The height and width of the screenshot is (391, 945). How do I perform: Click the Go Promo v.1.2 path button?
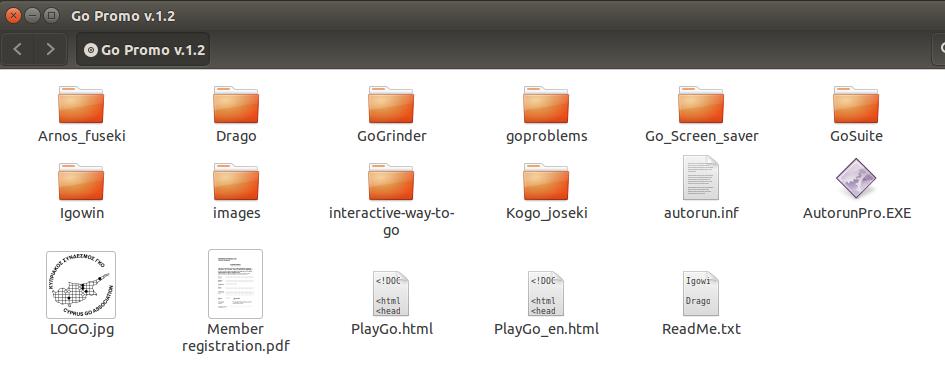point(143,49)
